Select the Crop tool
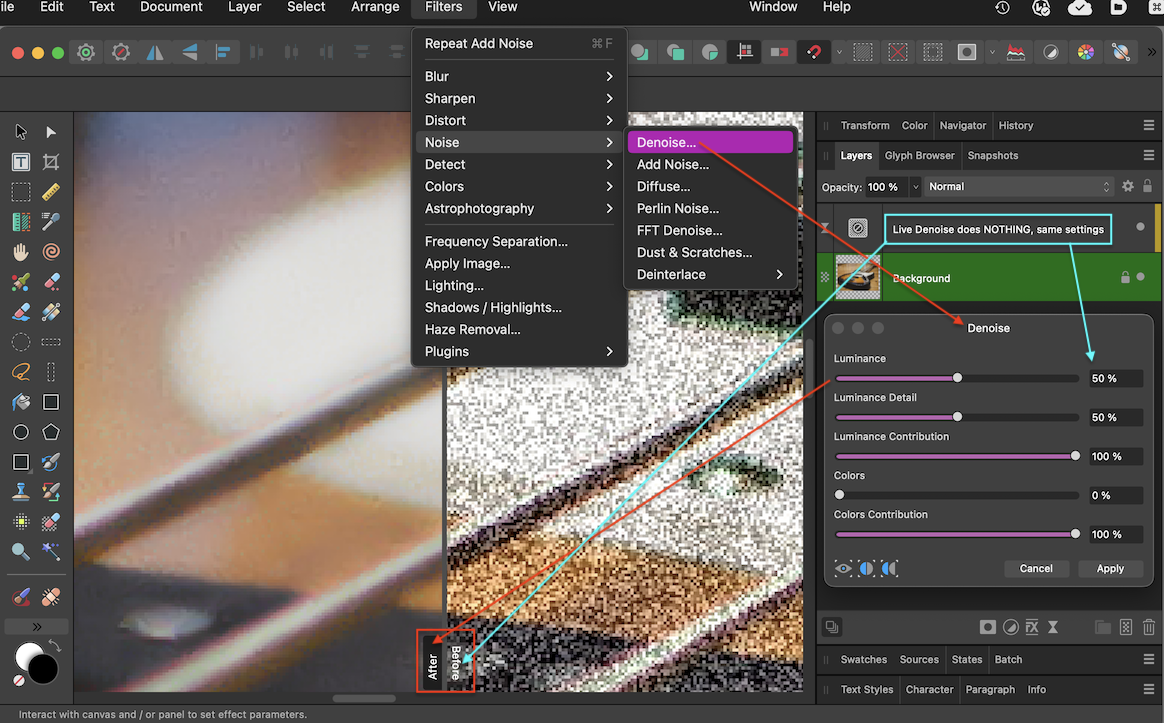1164x723 pixels. [x=52, y=161]
